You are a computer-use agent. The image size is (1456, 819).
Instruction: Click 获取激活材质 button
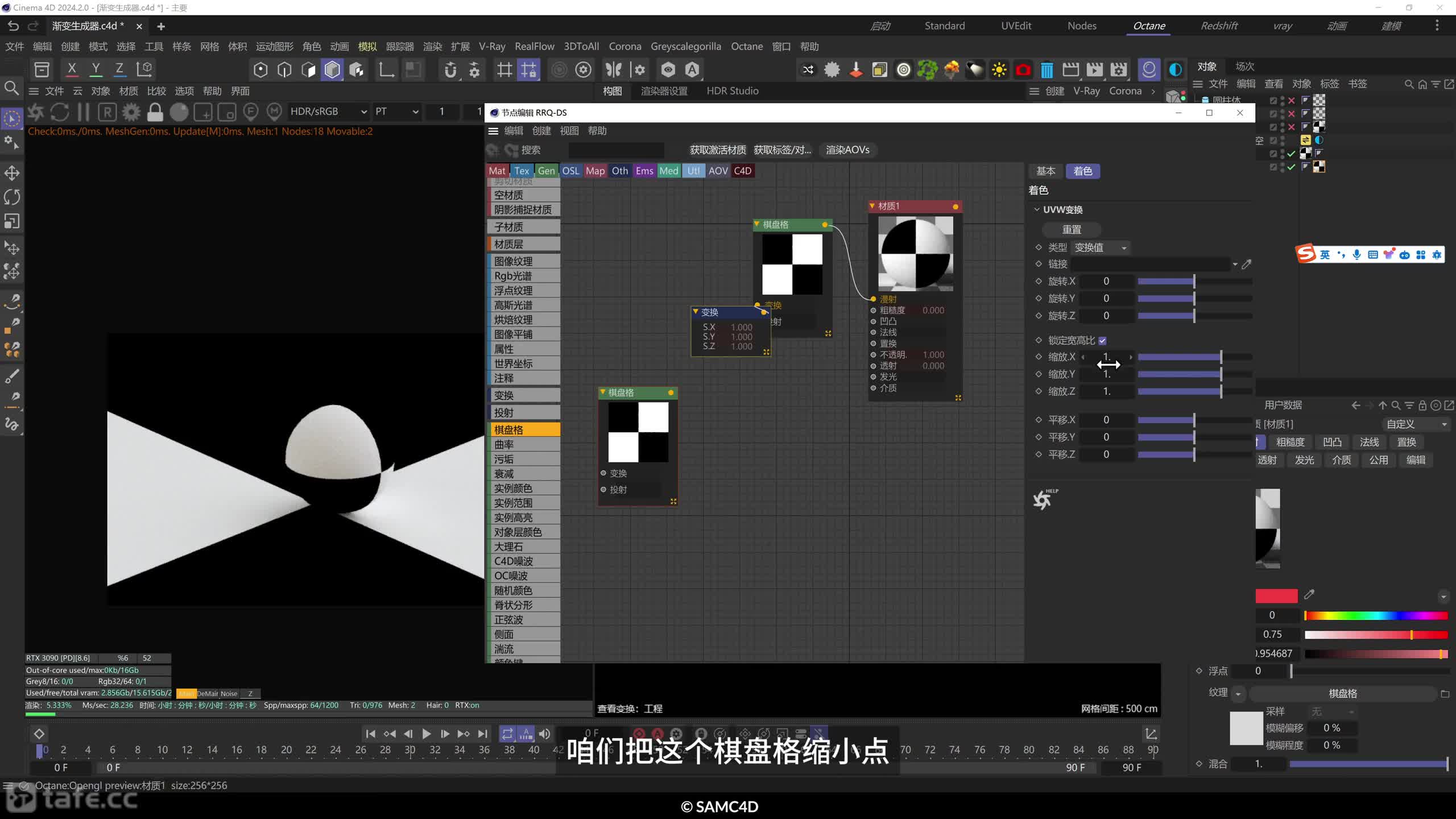click(718, 150)
